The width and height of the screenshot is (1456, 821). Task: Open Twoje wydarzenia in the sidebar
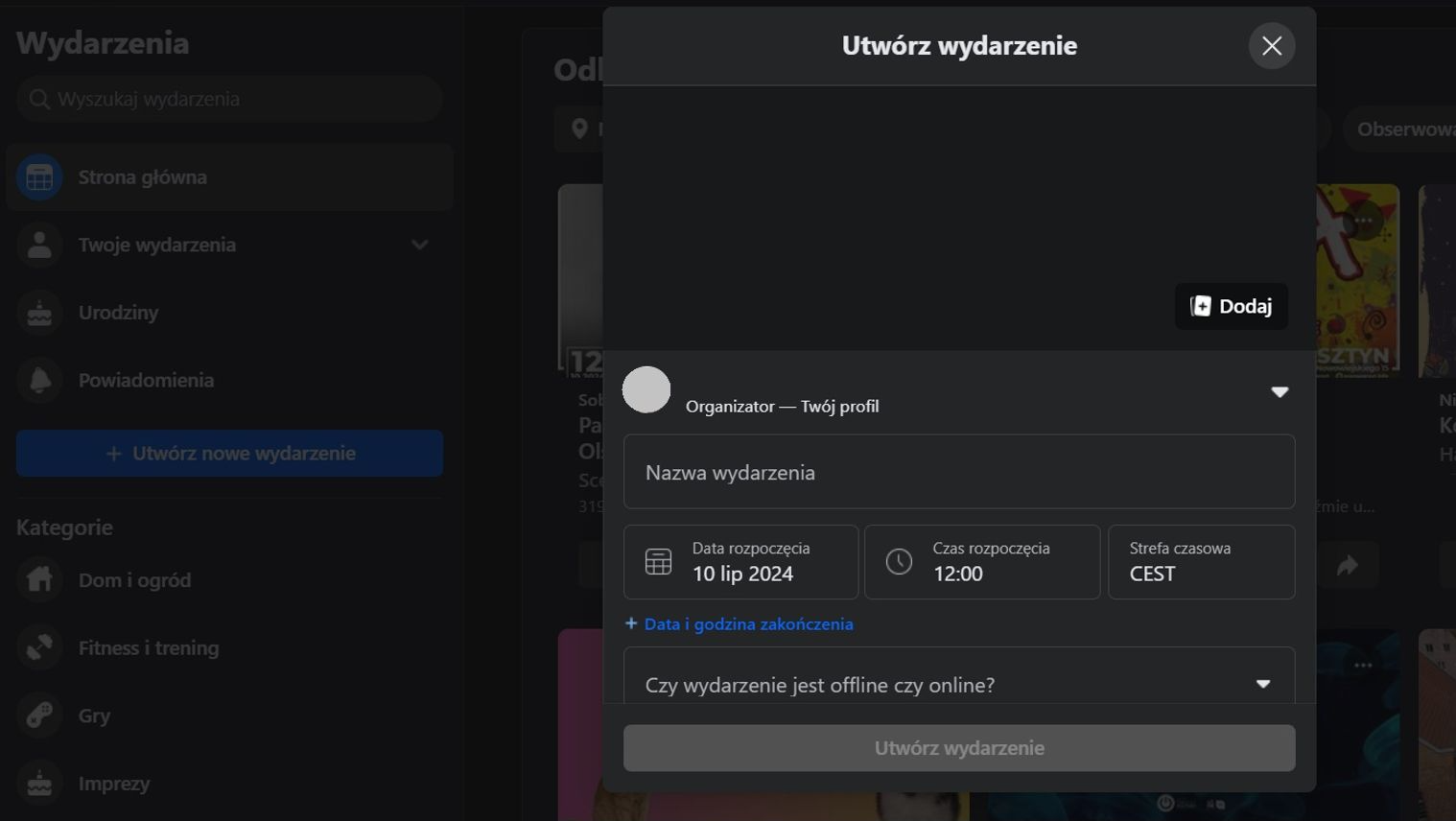(229, 245)
